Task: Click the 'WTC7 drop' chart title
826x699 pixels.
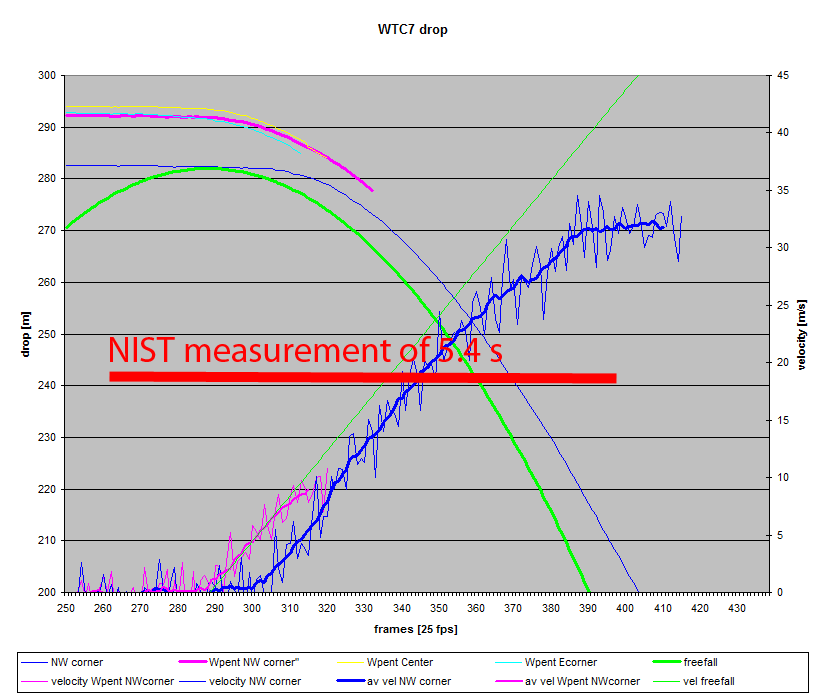Action: [412, 29]
